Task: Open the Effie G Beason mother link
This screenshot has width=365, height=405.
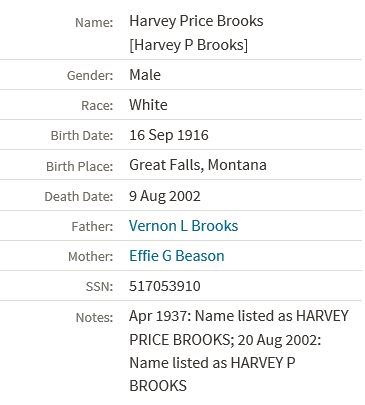Action: [x=177, y=256]
